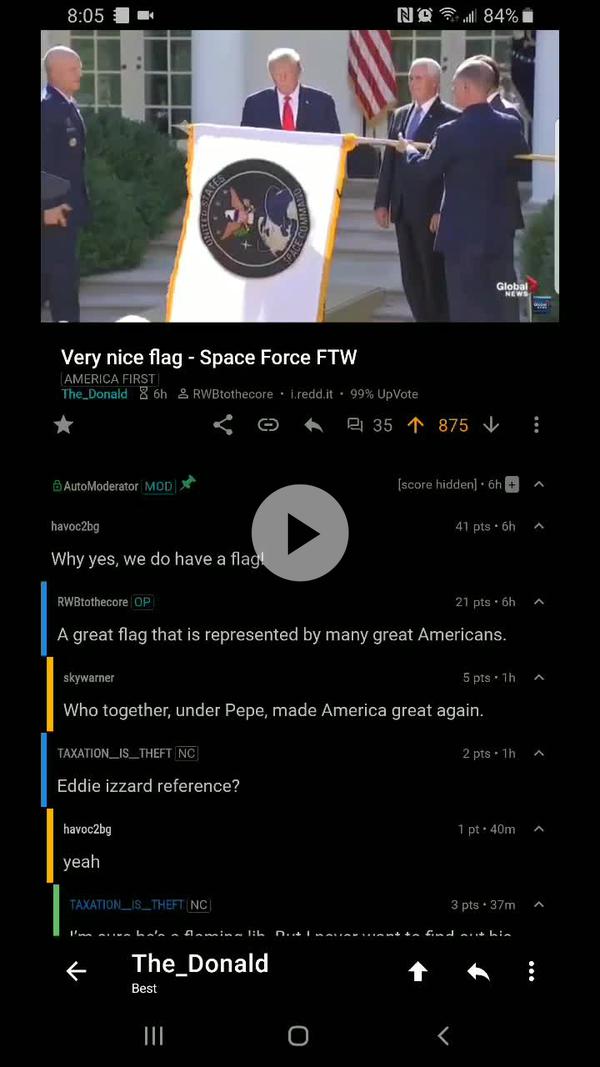This screenshot has width=600, height=1067.
Task: Open post overflow menu with three dots
Action: coord(536,425)
